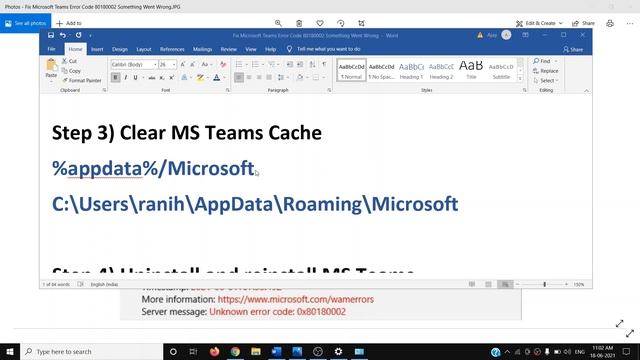Center align the paragraph
The width and height of the screenshot is (640, 360).
click(x=249, y=78)
